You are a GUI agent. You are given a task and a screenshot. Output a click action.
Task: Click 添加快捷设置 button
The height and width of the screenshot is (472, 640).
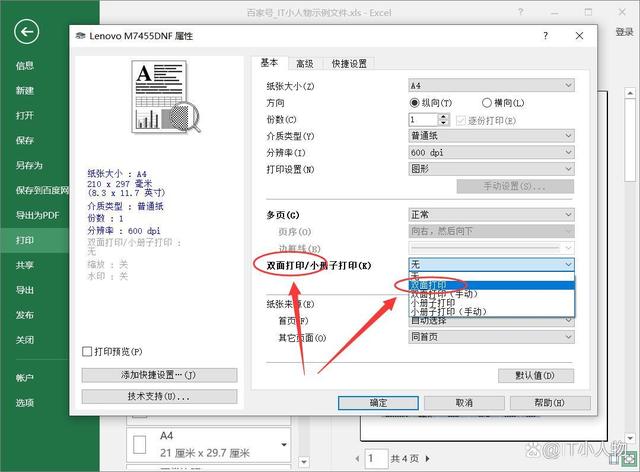(160, 375)
